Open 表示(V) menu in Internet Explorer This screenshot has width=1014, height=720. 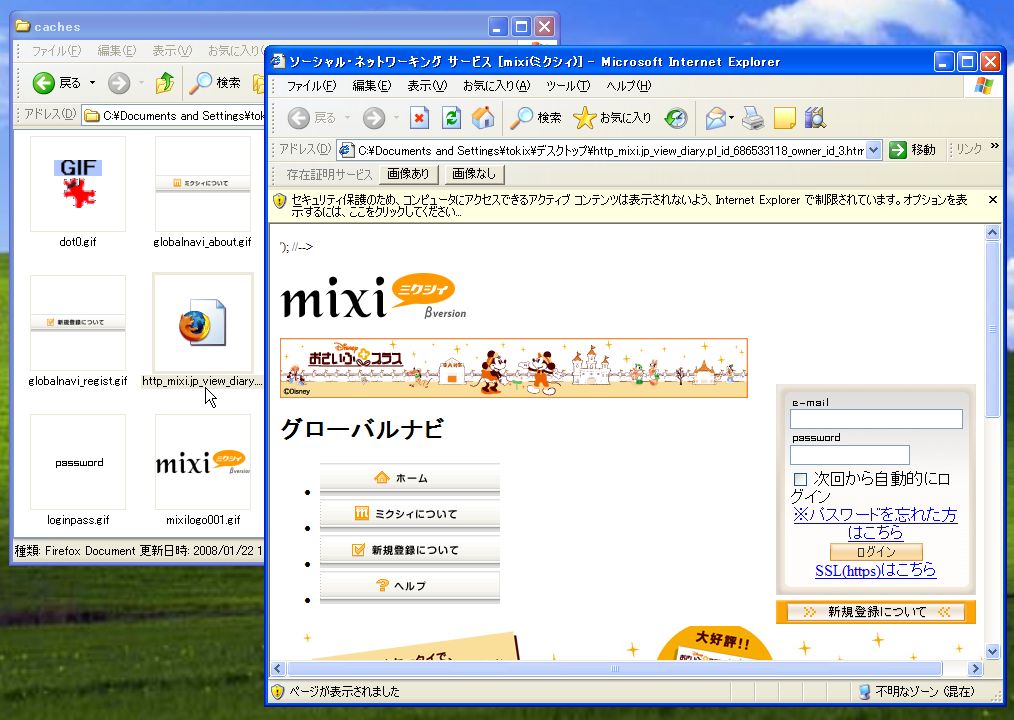tap(427, 85)
